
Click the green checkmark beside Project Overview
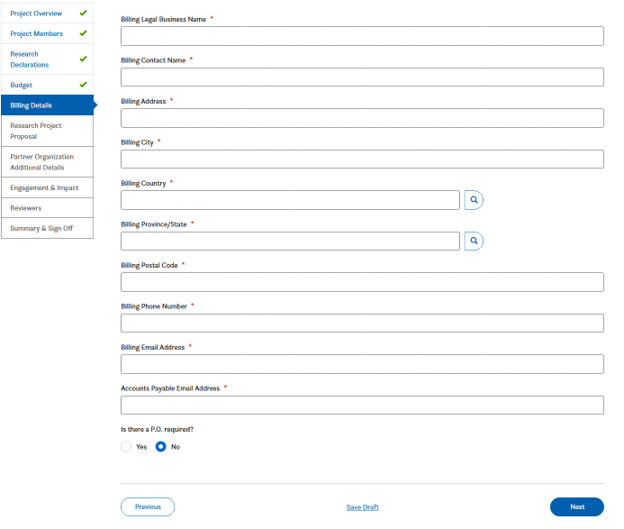83,13
